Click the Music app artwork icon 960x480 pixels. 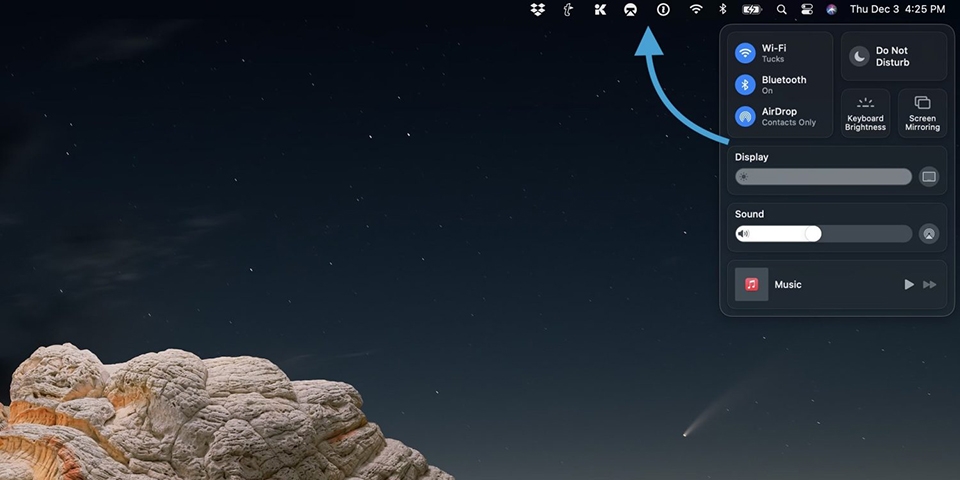751,284
